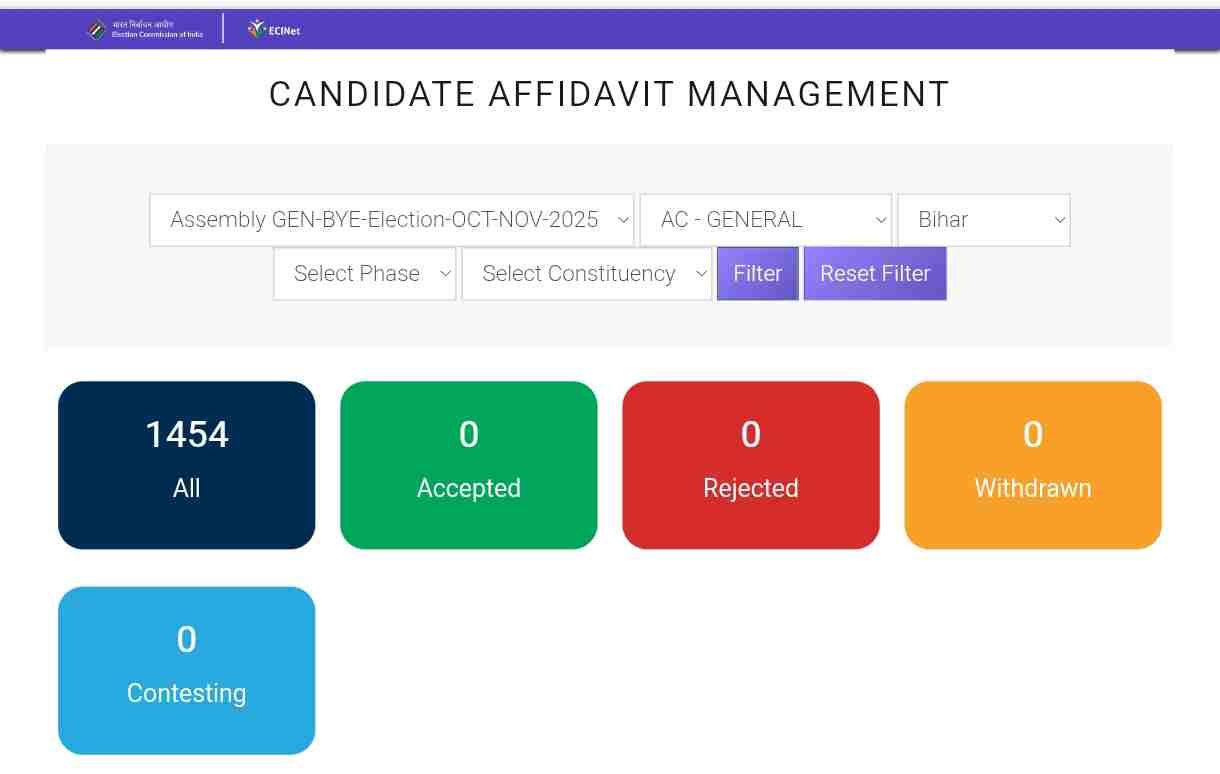Click the chevron arrow on Bihar dropdown

click(1059, 220)
